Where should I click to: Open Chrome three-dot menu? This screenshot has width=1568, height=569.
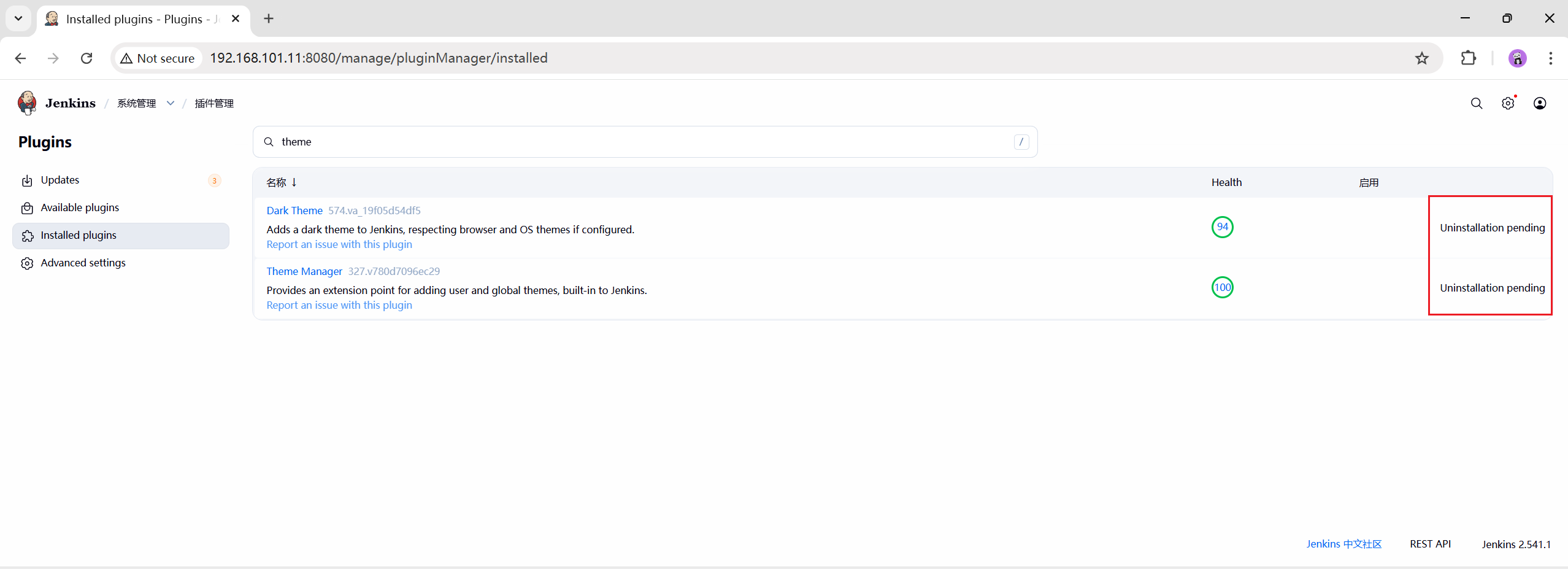[x=1550, y=58]
